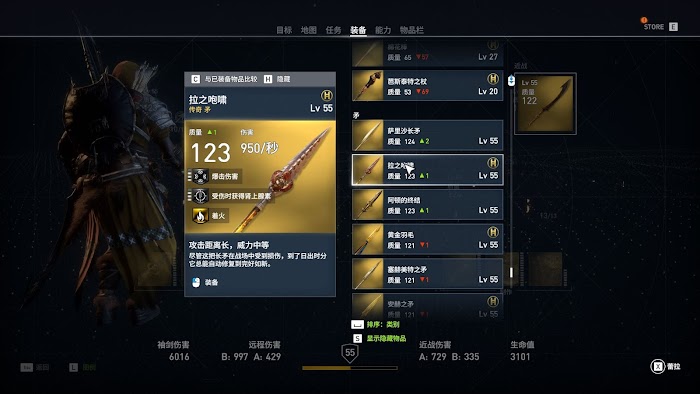
Task: Select the 萨里沙长矛 spear item
Action: click(427, 135)
